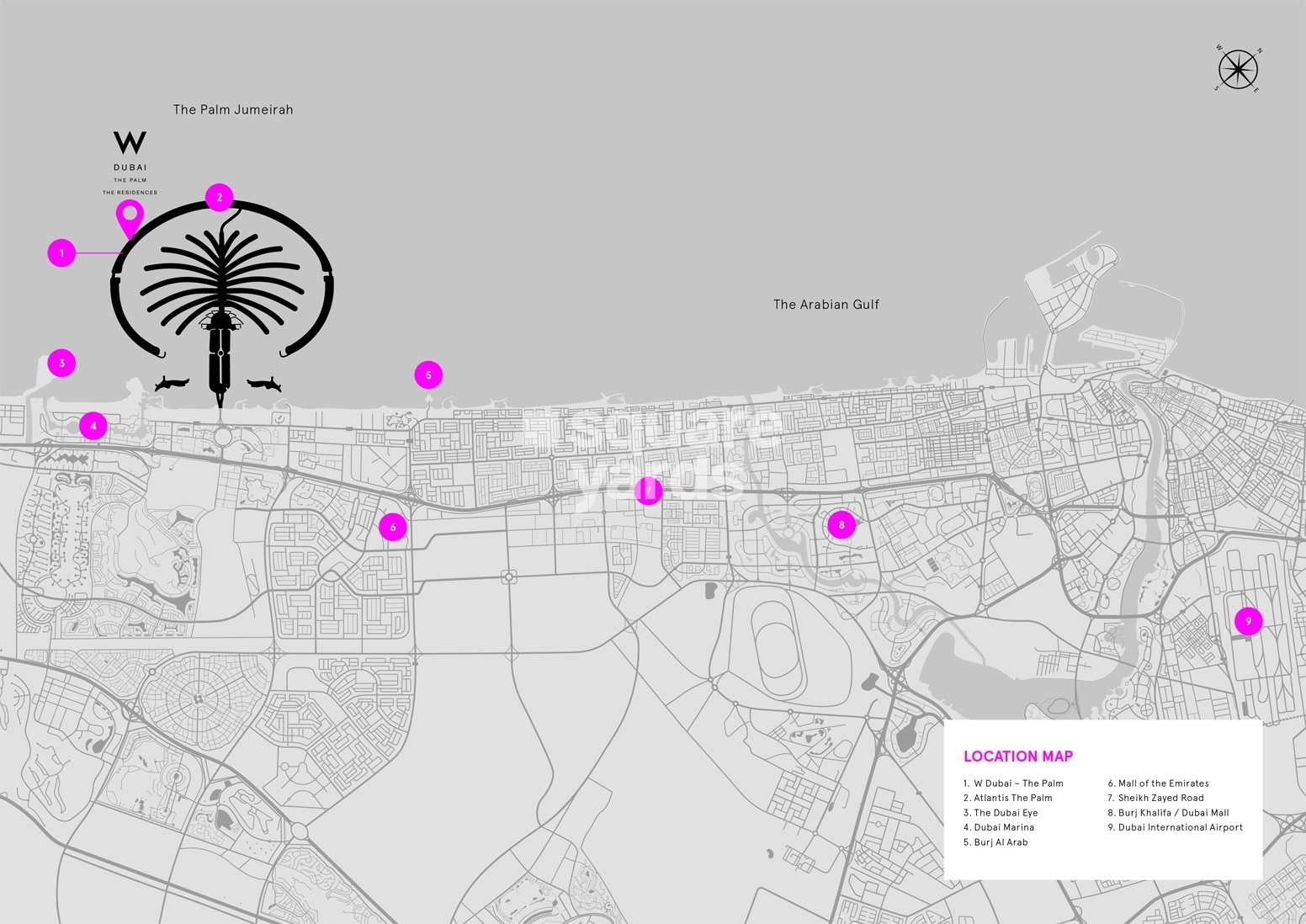Click marker 1 for W Dubai – The Palm
Screen dimensions: 1306x924
click(61, 252)
